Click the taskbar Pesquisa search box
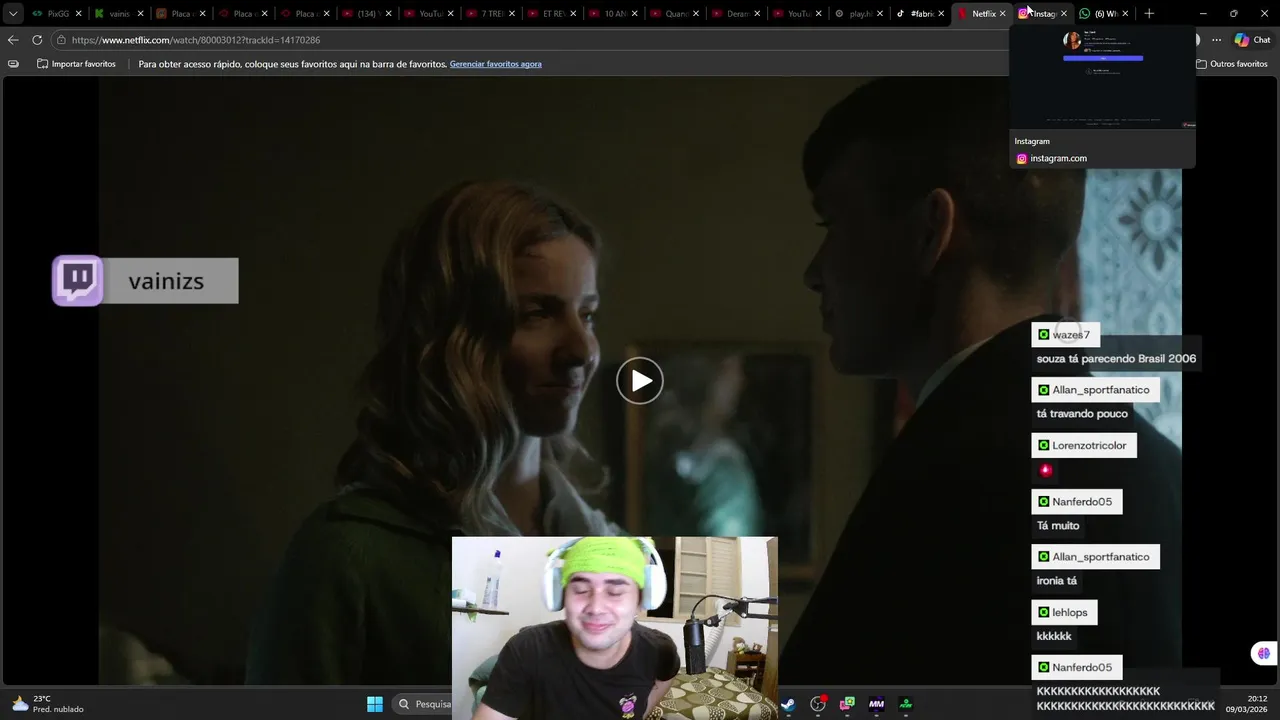The height and width of the screenshot is (720, 1280). pos(423,704)
